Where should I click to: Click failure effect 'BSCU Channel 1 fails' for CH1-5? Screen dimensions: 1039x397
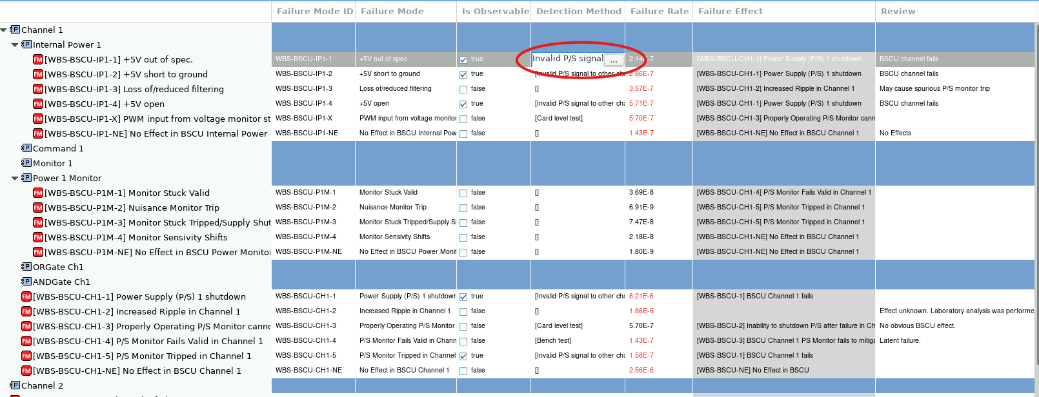784,355
